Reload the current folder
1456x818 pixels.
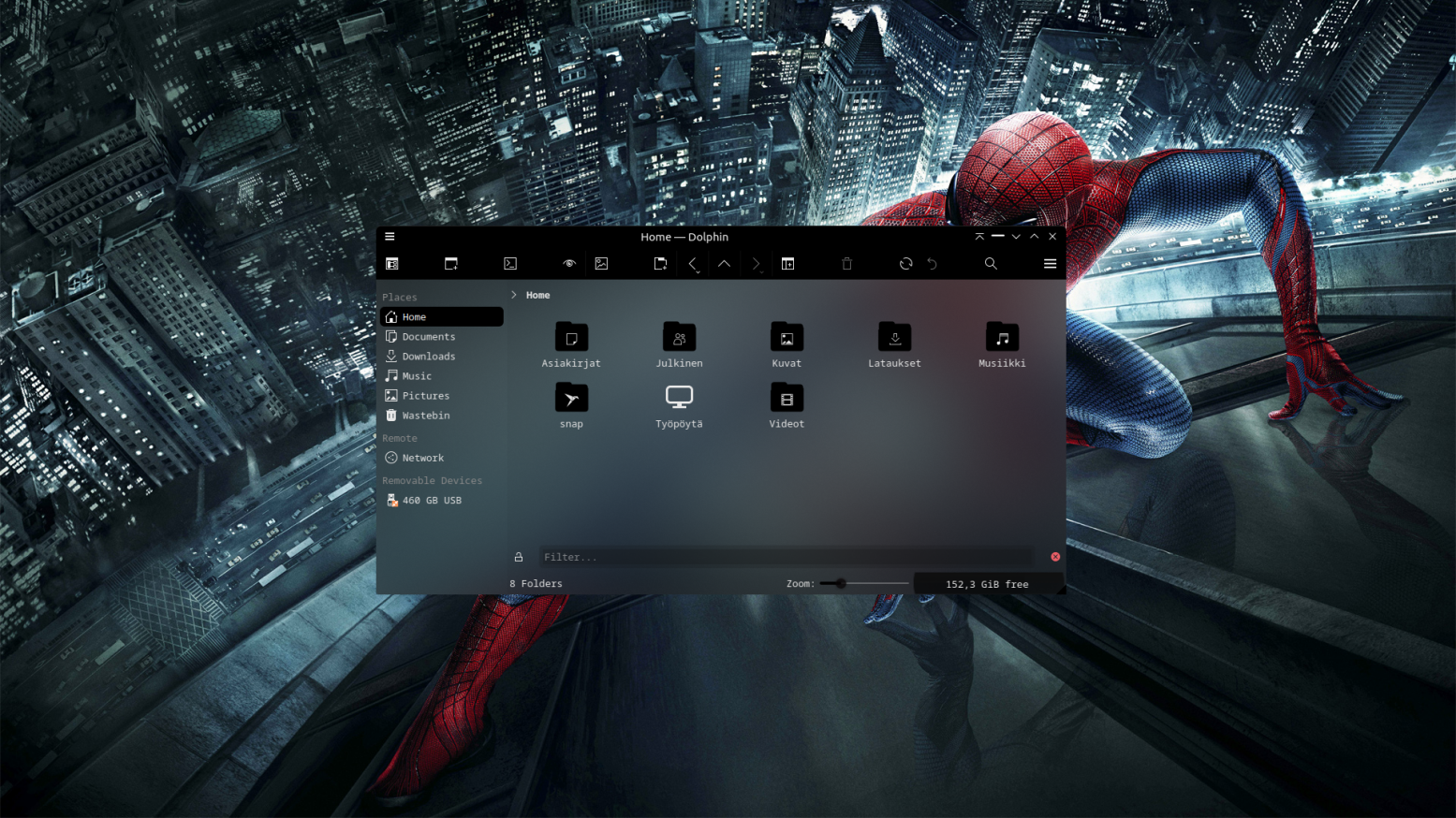(905, 264)
